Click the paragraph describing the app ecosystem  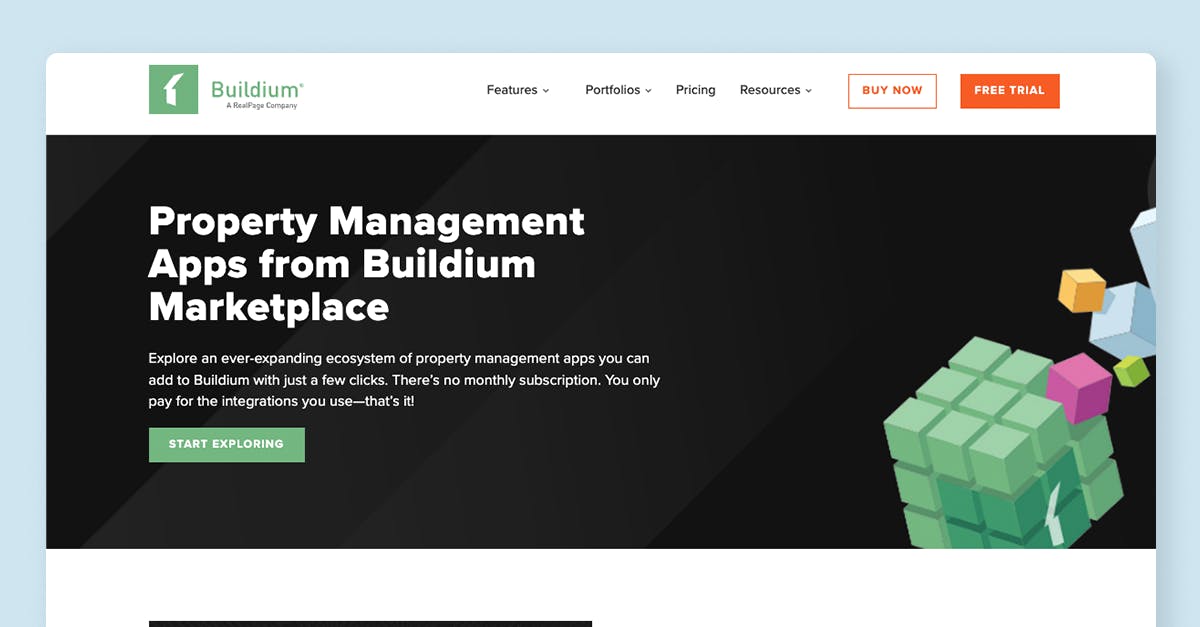click(x=400, y=380)
